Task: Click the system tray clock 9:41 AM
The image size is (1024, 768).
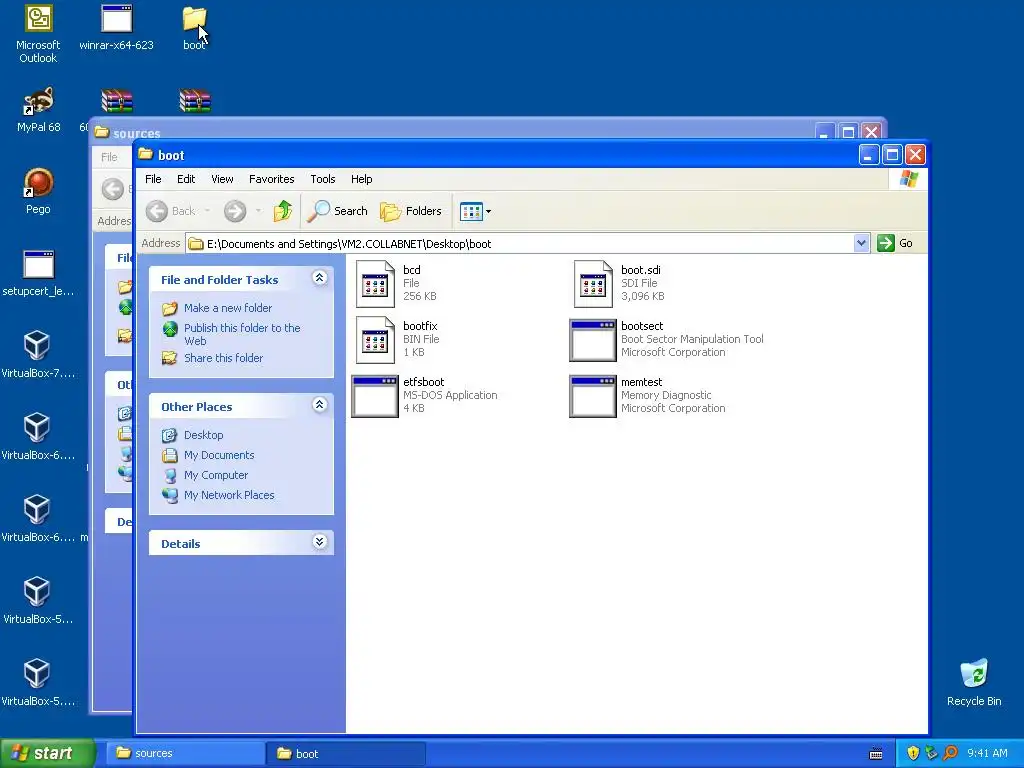Action: click(987, 754)
